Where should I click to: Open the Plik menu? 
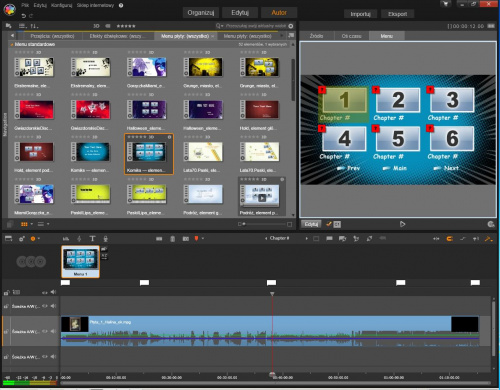tap(25, 5)
